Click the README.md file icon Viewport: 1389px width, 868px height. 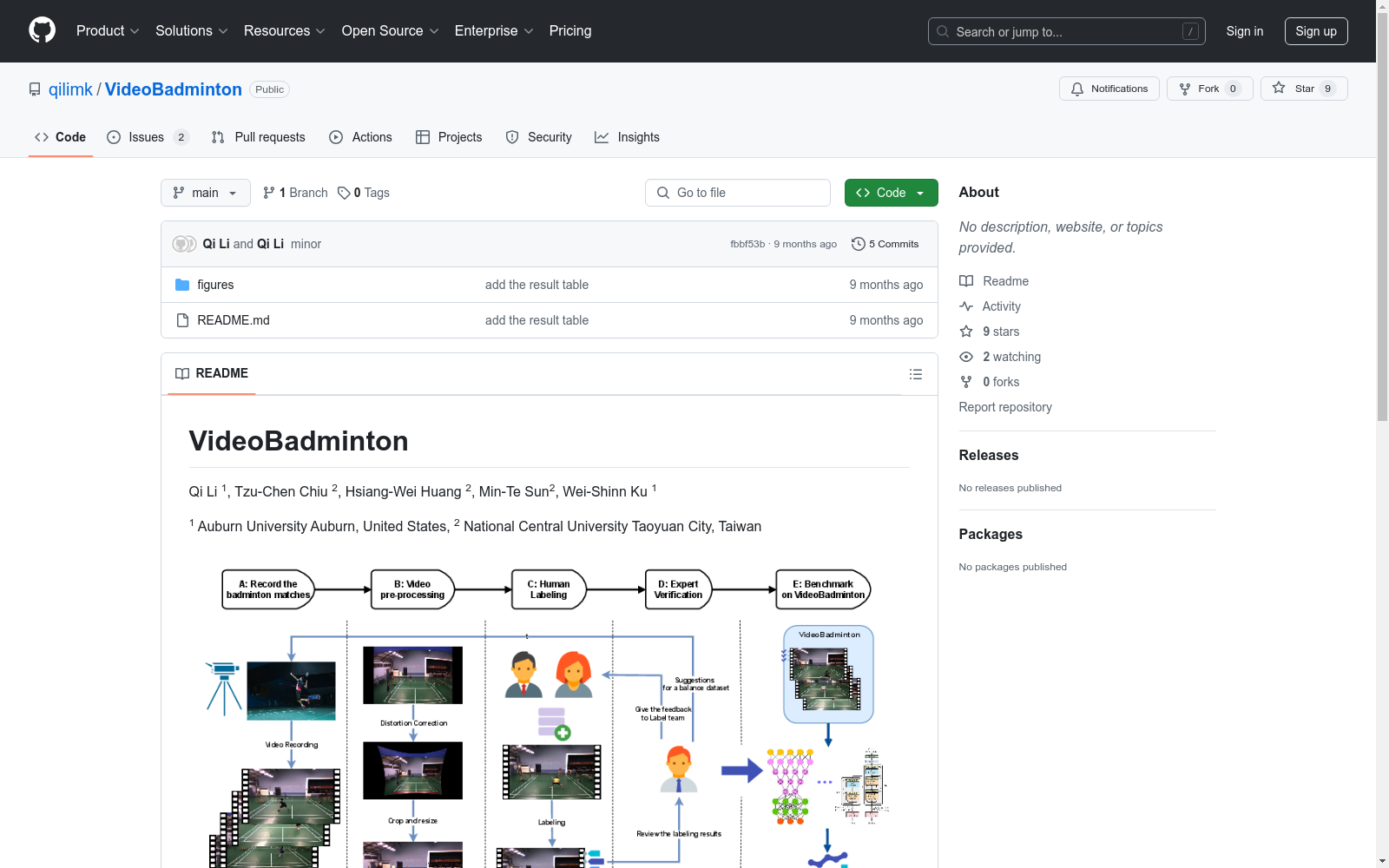point(182,320)
